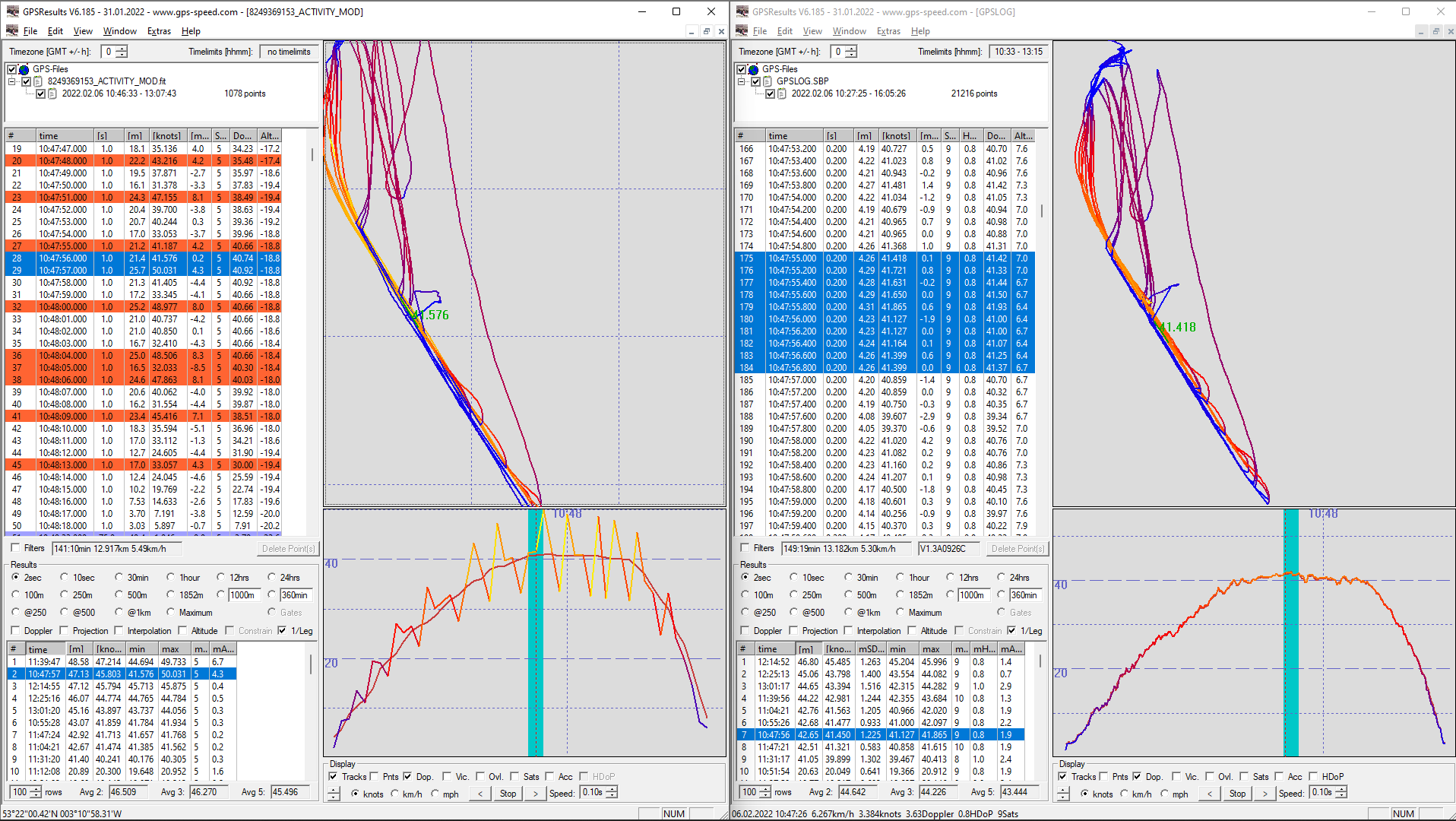Enable the HDoP display checkbox in GPSLOG window
The image size is (1456, 821).
(x=1312, y=777)
